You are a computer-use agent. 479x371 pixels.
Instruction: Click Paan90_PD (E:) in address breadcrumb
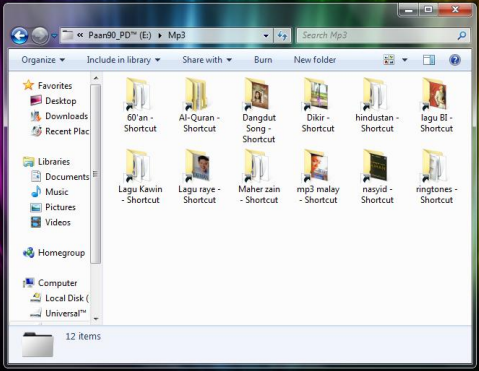pos(120,35)
